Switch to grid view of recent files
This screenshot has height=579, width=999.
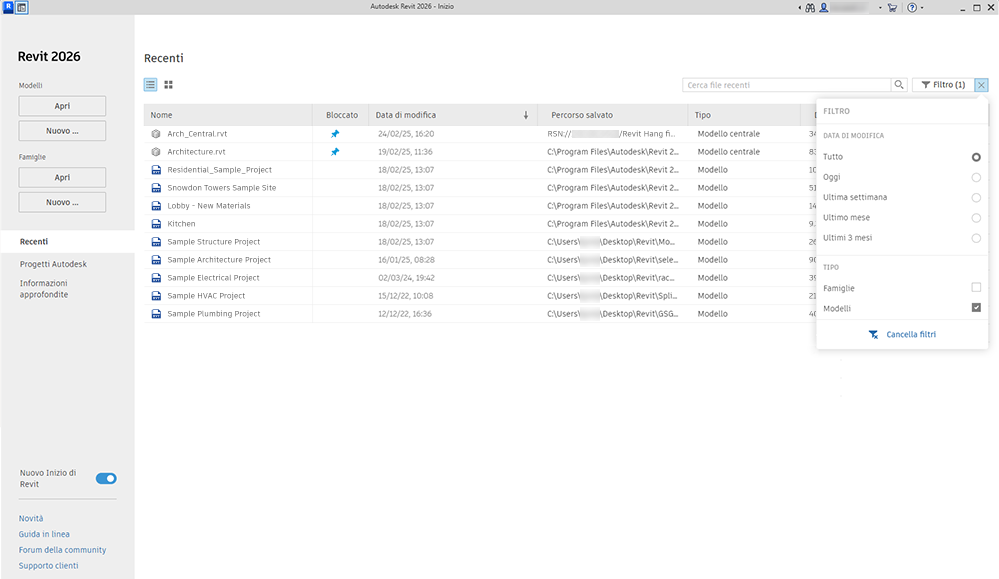click(169, 85)
